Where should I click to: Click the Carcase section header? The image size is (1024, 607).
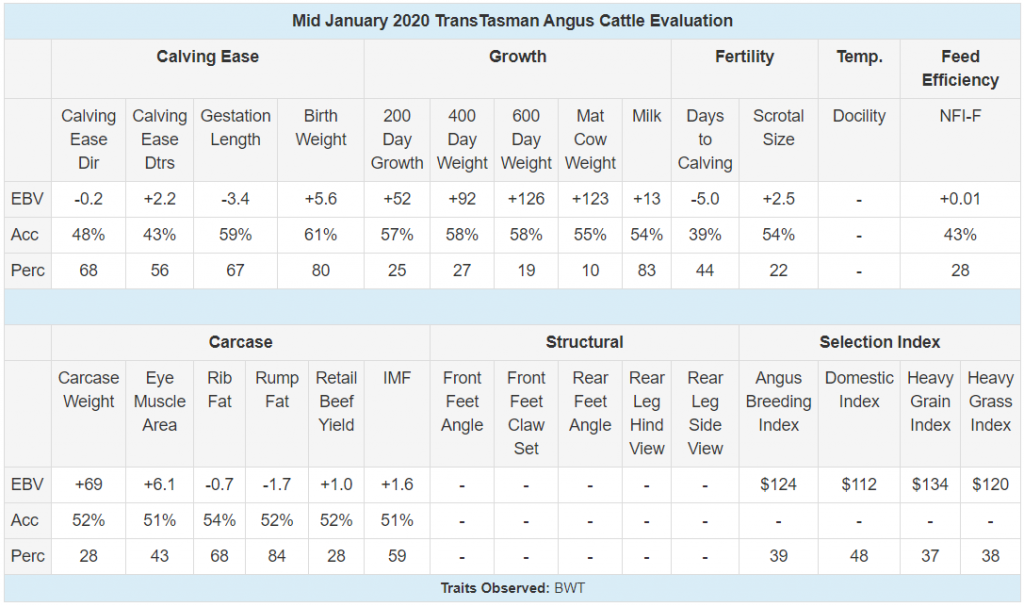pos(240,342)
